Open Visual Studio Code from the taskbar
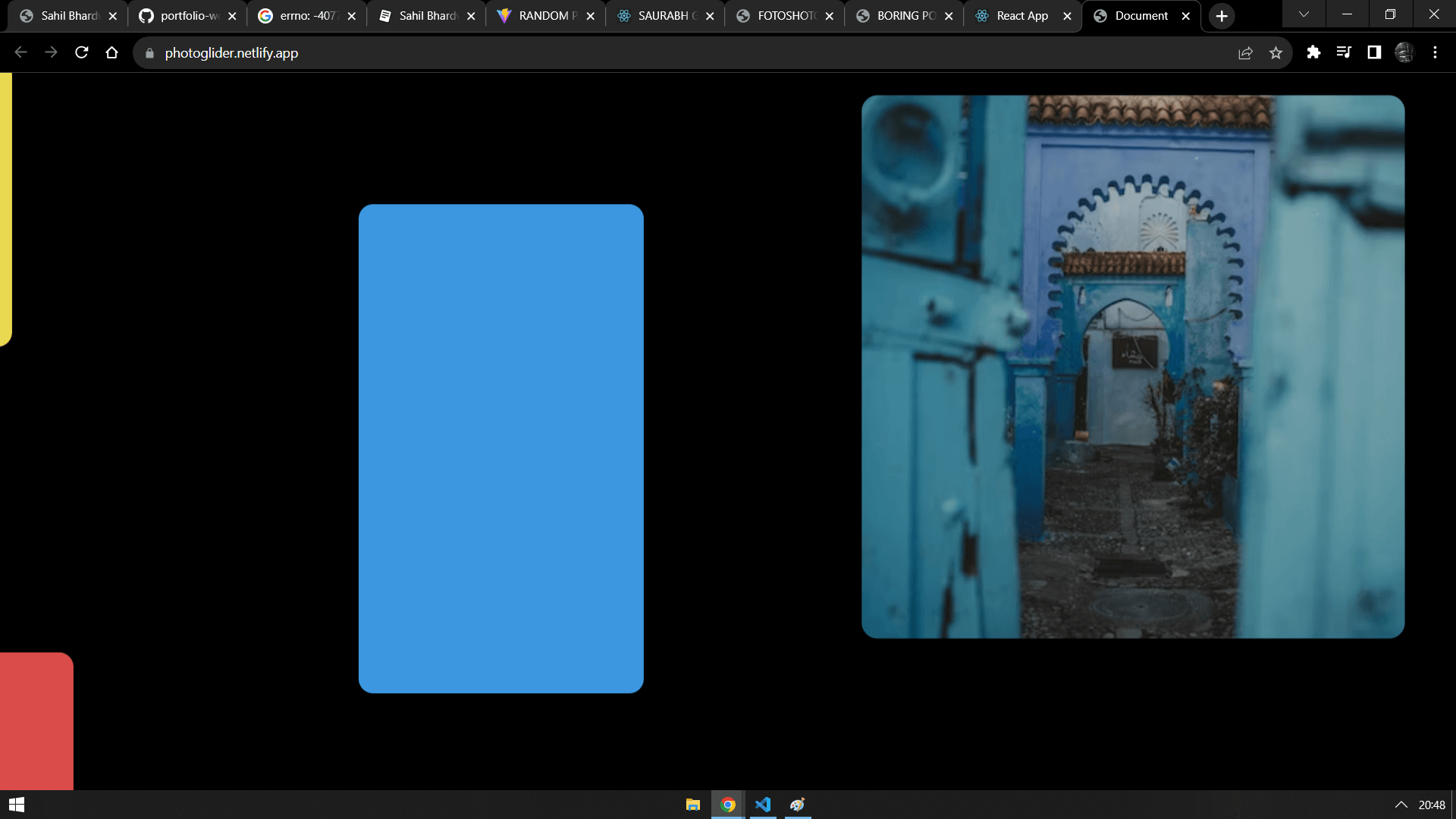Viewport: 1456px width, 819px height. [x=763, y=805]
